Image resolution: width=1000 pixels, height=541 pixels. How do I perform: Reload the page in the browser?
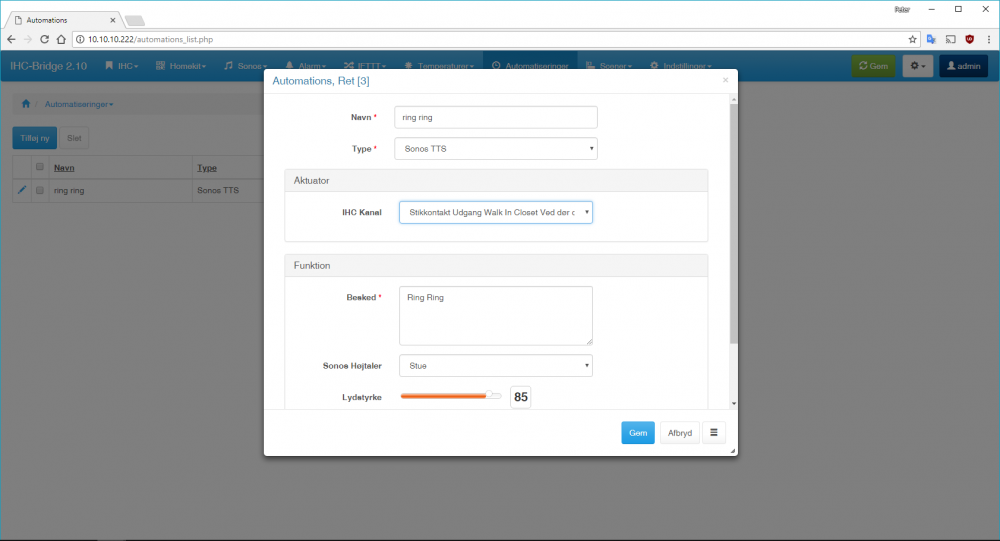pyautogui.click(x=45, y=39)
